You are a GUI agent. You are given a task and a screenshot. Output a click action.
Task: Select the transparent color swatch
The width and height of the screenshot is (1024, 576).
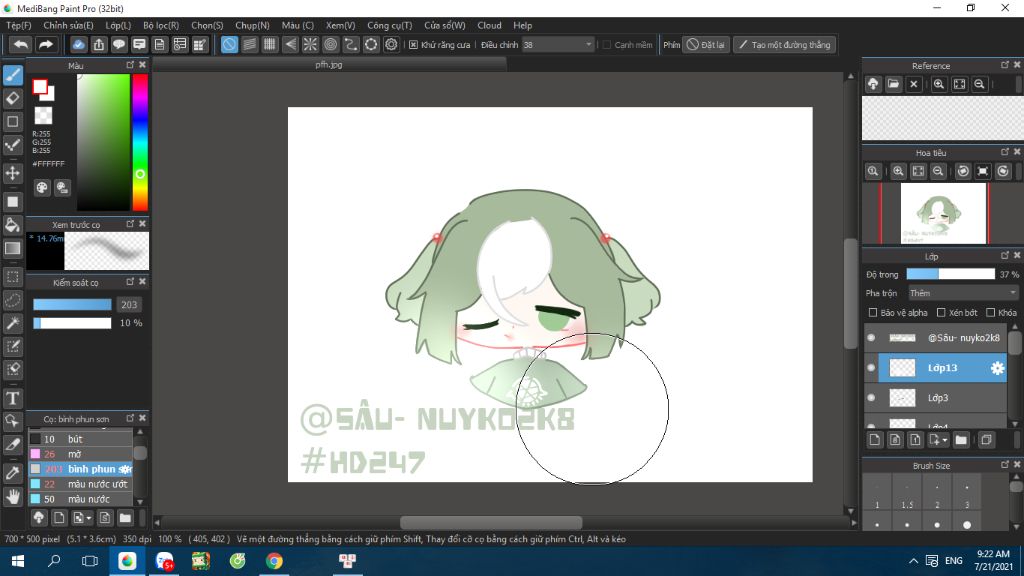coord(43,116)
